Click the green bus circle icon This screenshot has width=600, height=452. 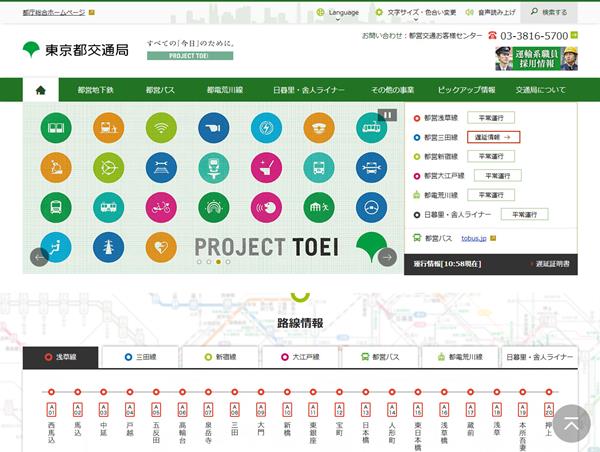point(56,207)
